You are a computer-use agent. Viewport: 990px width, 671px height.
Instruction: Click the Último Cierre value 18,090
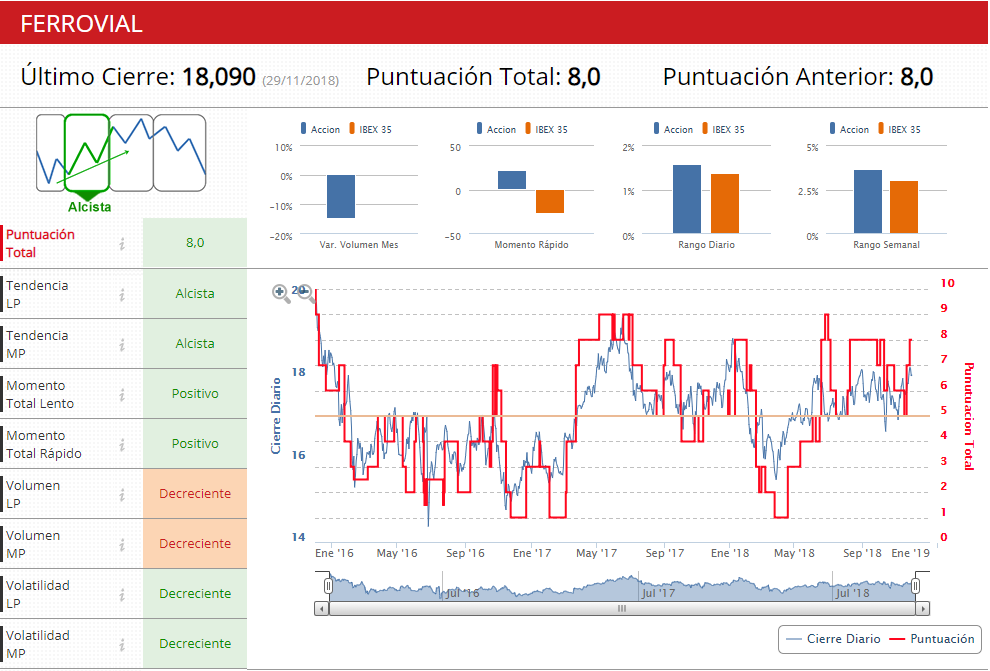coord(218,77)
